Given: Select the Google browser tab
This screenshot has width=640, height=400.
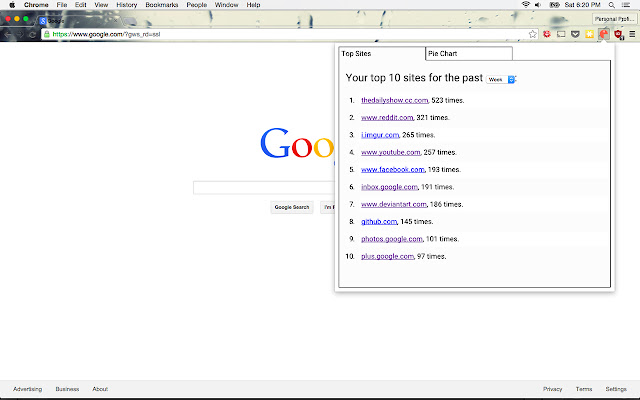Looking at the screenshot, I should pos(78,20).
